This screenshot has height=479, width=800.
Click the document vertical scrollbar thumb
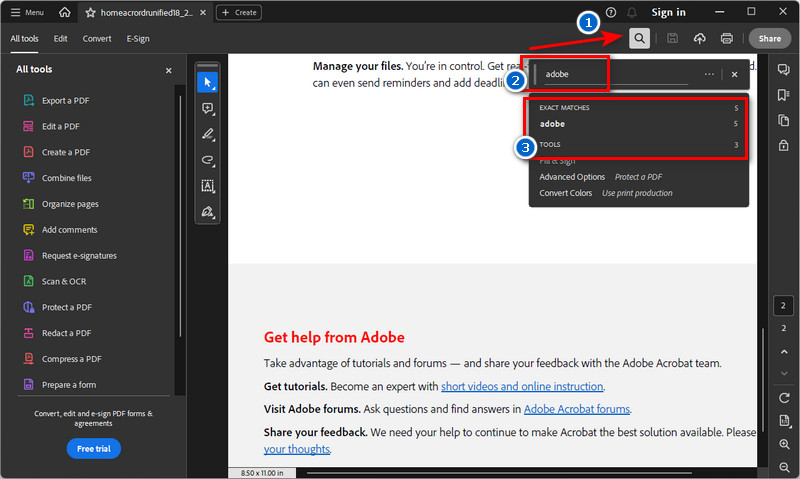[763, 381]
